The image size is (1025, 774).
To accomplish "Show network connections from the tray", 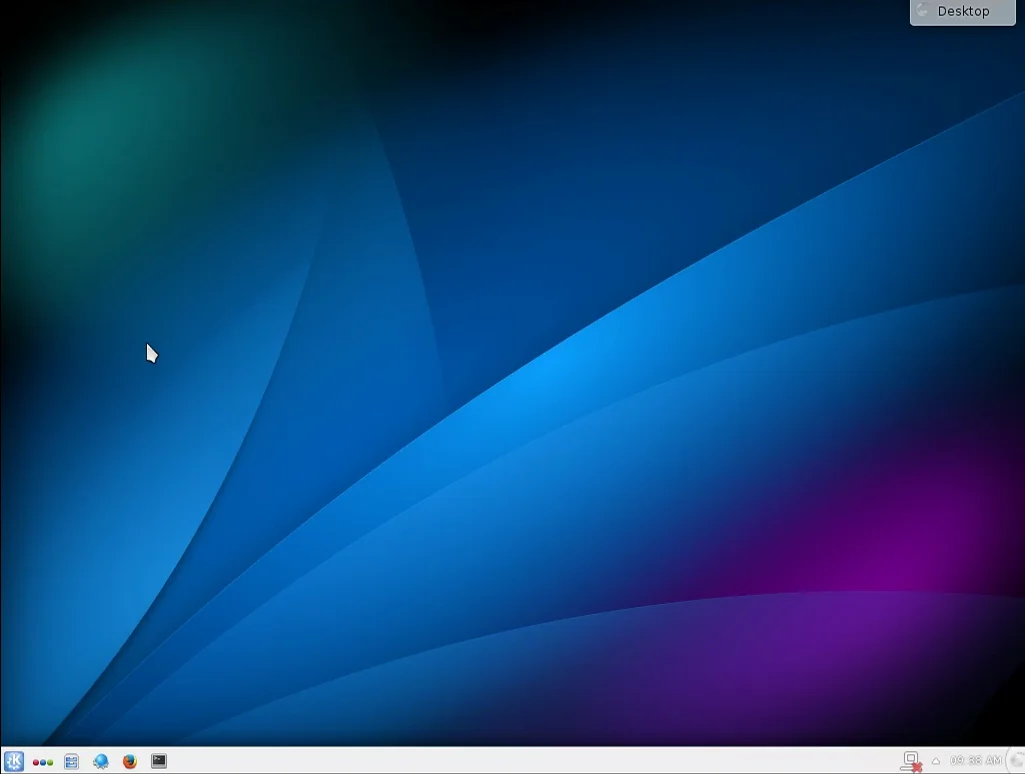I will pos(911,761).
